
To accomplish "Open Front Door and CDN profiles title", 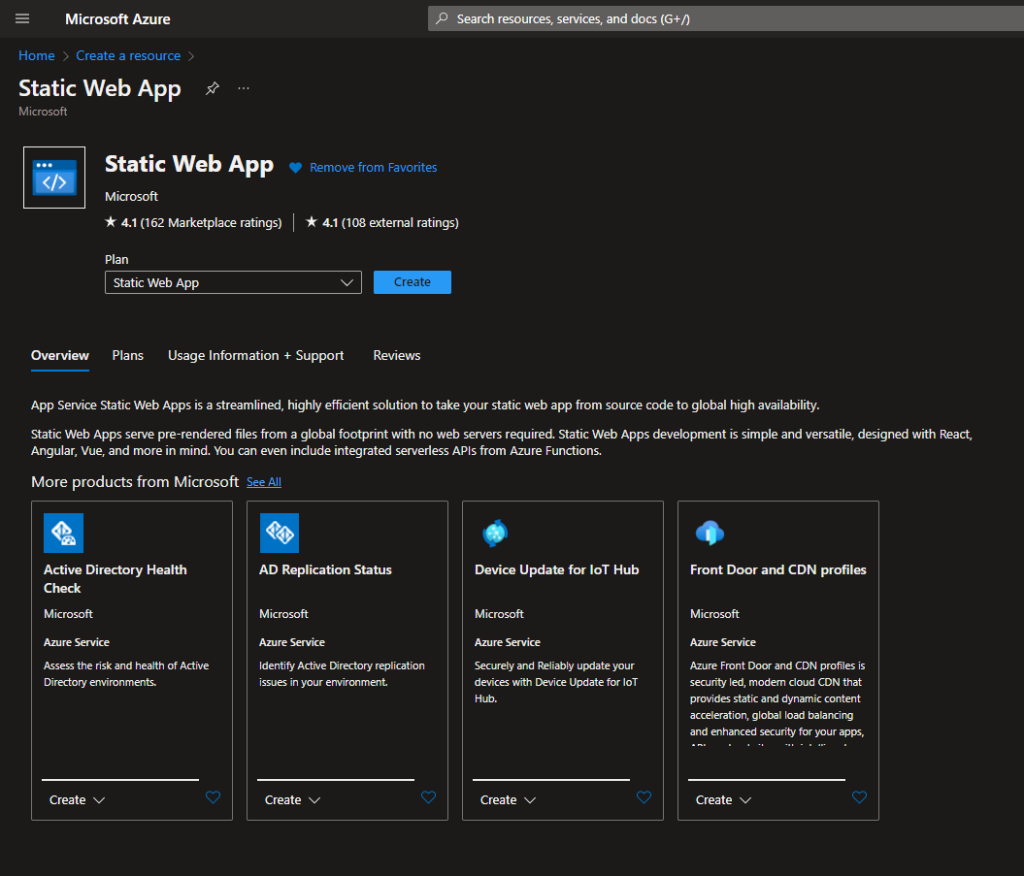I will coord(778,570).
